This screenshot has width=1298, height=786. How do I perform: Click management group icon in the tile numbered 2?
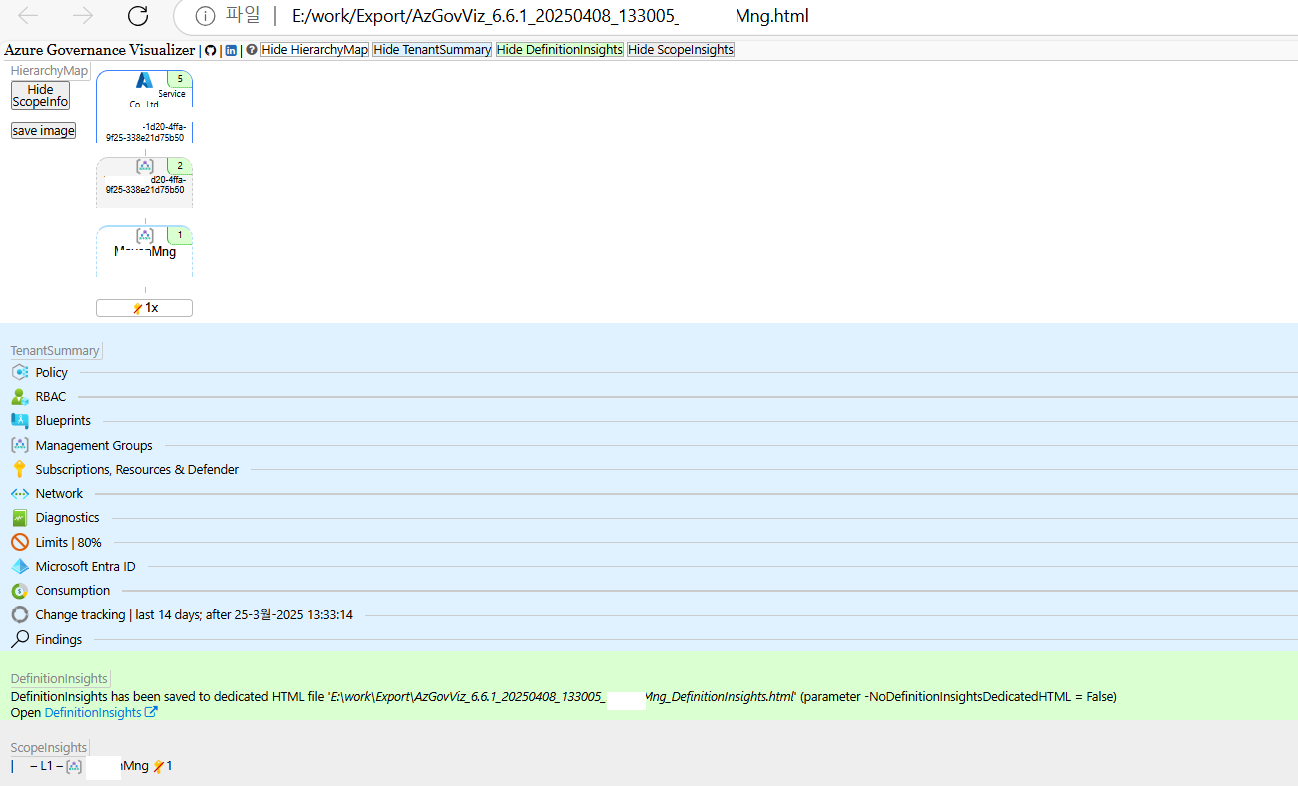[x=145, y=166]
